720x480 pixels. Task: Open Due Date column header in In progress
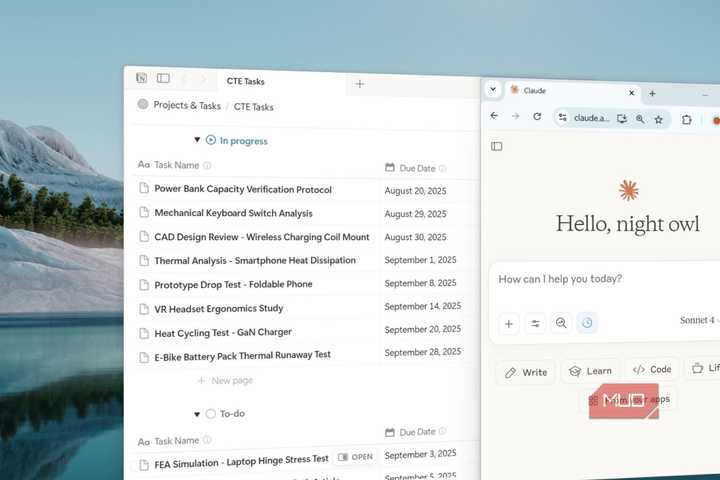[417, 168]
